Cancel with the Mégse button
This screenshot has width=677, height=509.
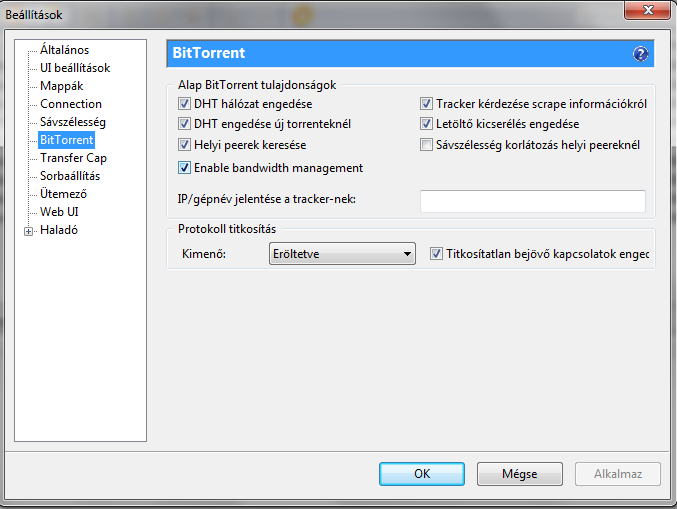coord(519,474)
